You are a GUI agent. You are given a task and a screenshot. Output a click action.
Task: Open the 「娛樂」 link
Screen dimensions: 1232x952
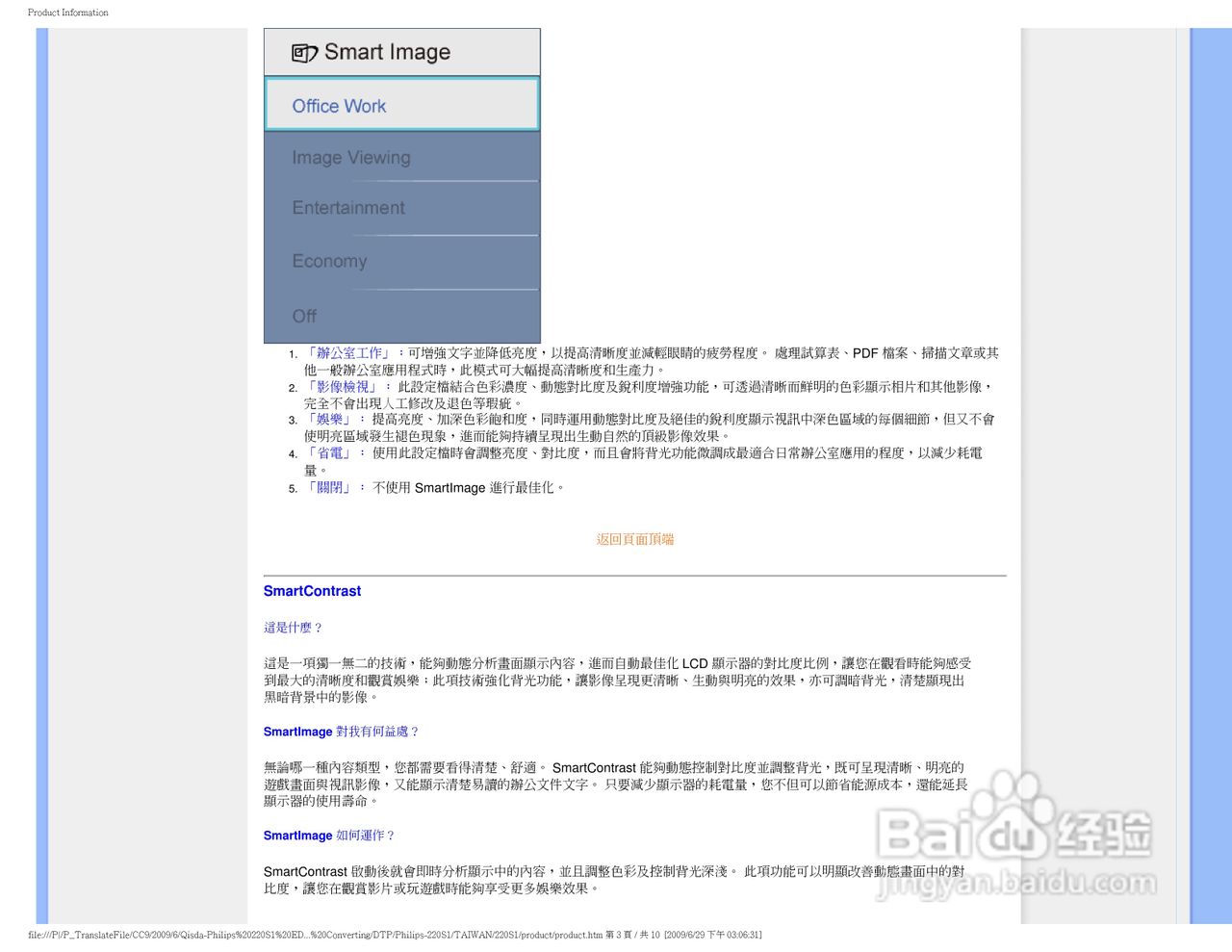click(328, 420)
